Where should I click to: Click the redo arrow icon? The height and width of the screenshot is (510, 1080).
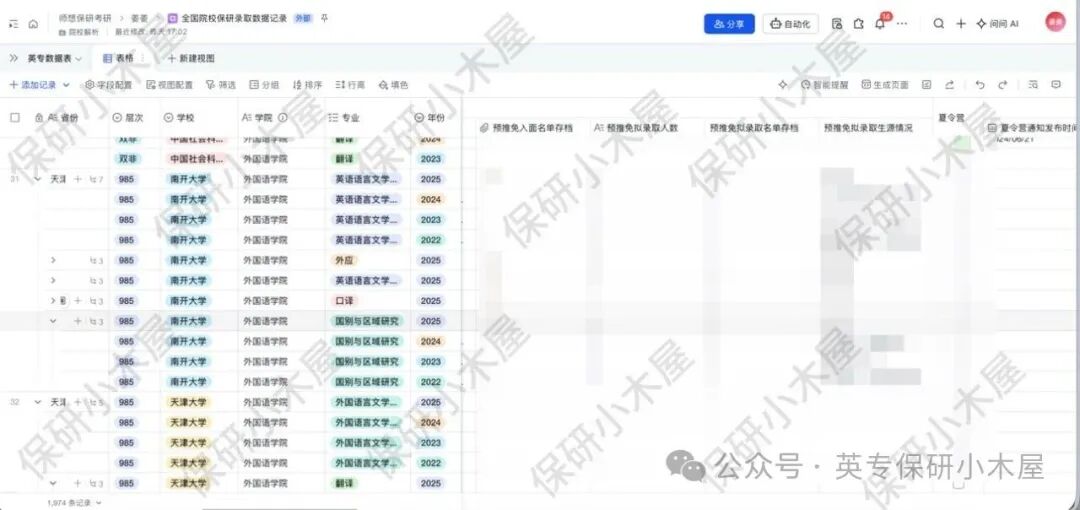[x=1002, y=85]
